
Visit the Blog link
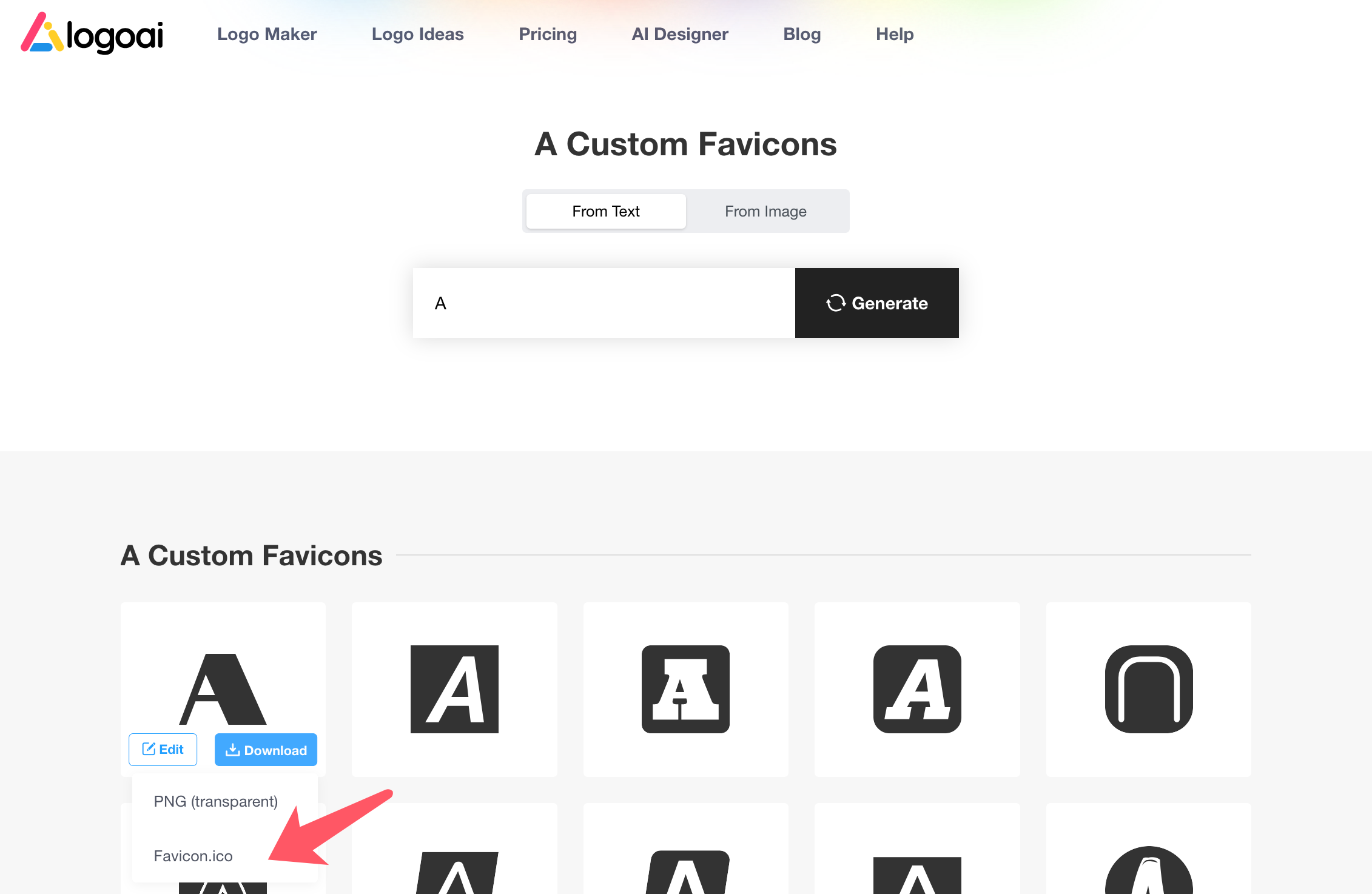(802, 34)
